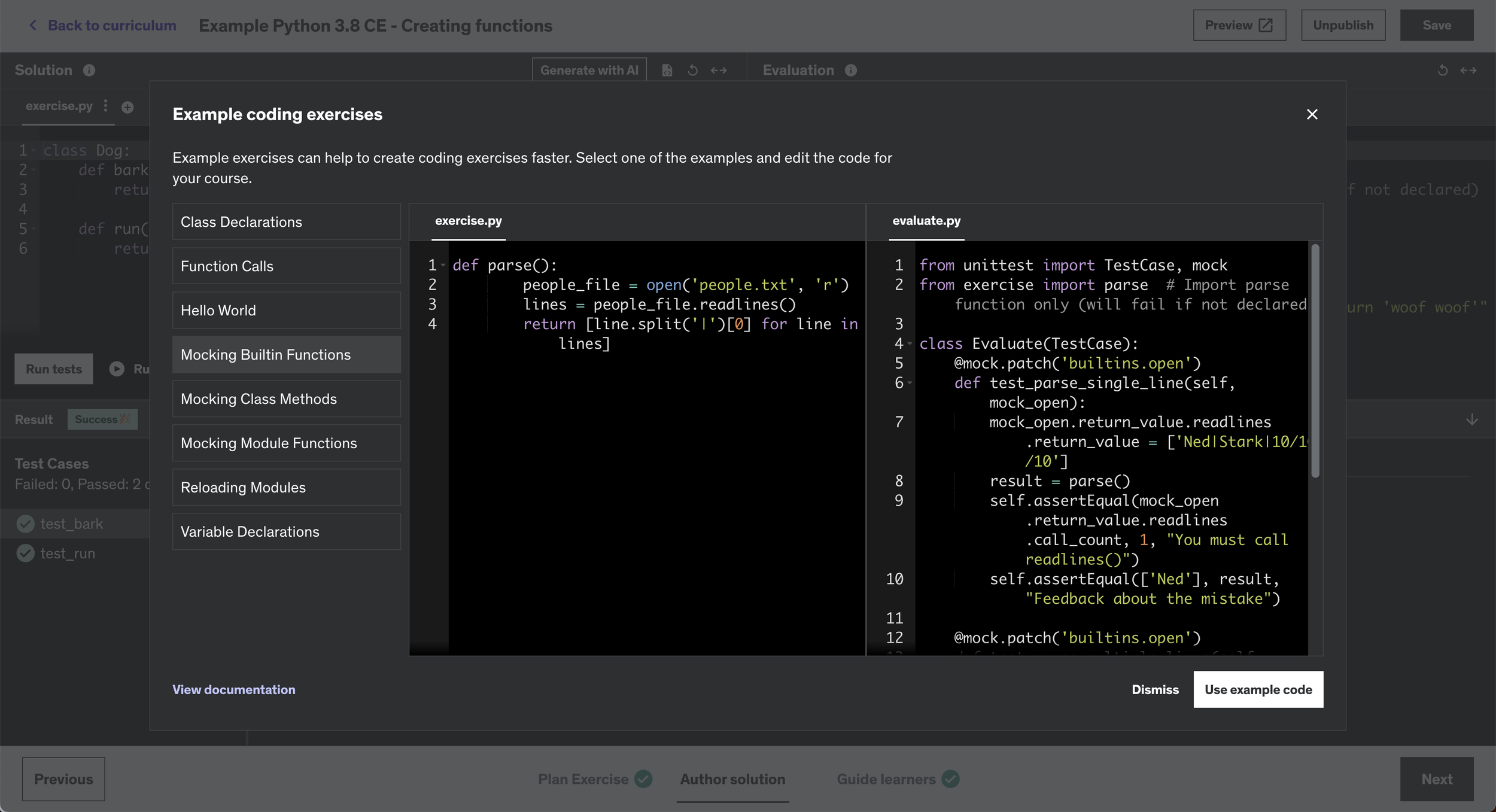Click the Evaluation info icon
1496x812 pixels.
coord(851,71)
